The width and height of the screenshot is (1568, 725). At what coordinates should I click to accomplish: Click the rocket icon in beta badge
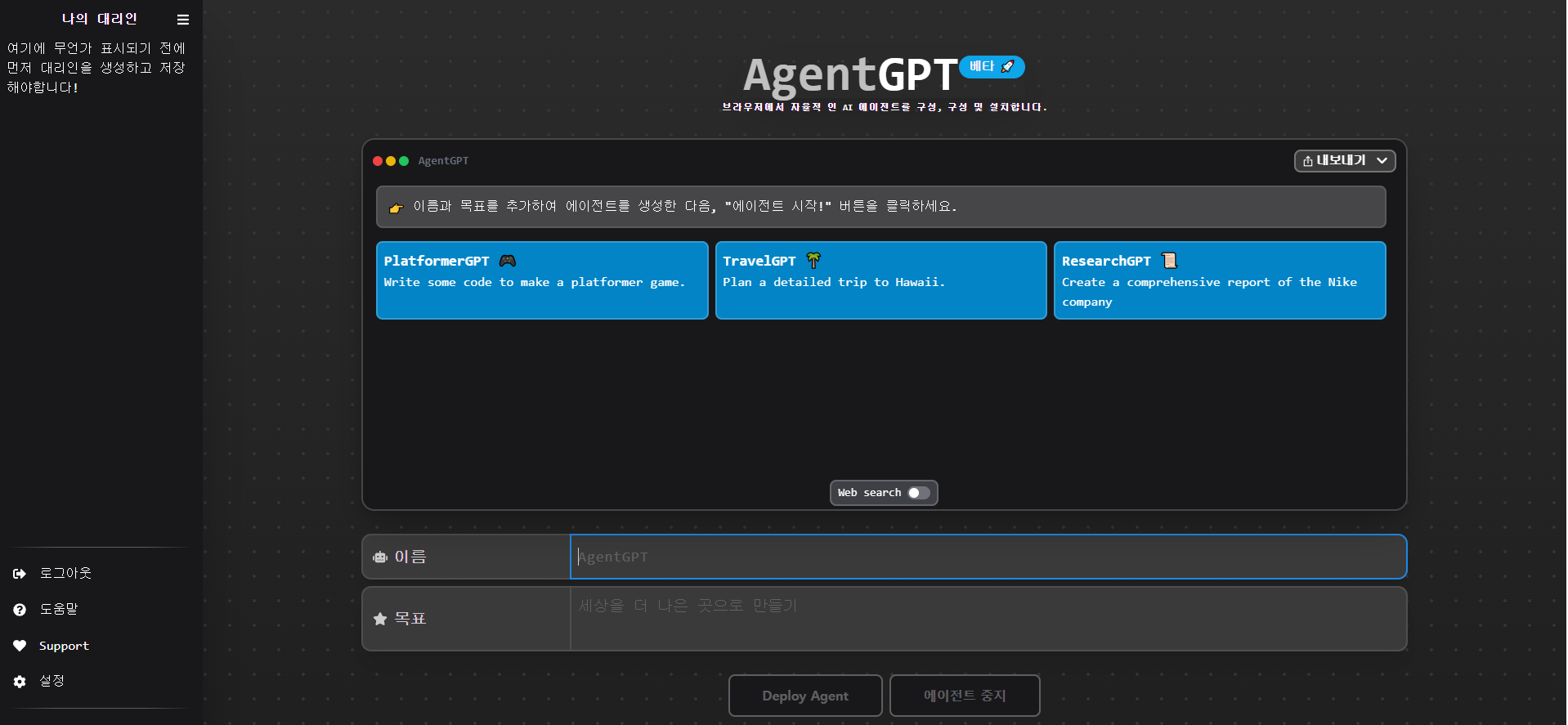pos(1008,66)
